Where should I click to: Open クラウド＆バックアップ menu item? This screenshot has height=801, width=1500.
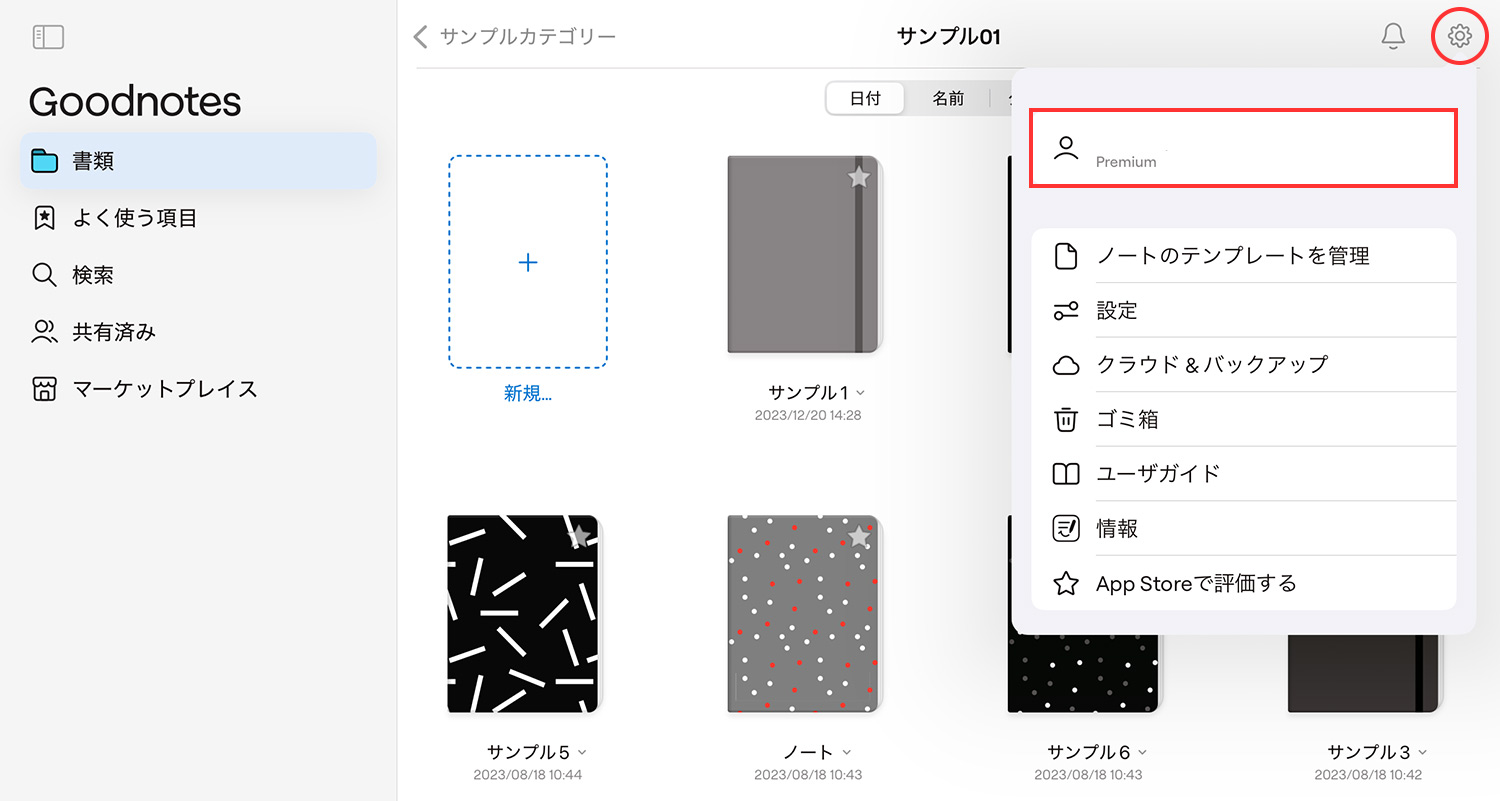pos(1243,365)
